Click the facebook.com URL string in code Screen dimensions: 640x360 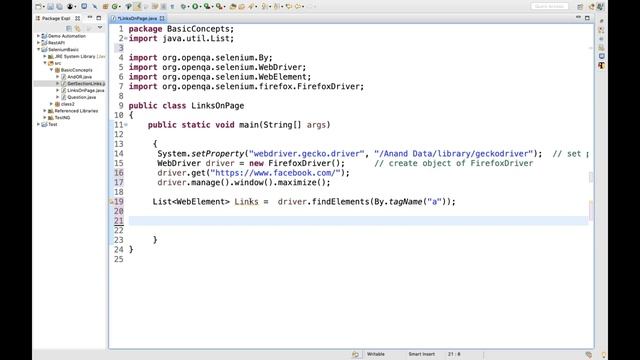(275, 173)
